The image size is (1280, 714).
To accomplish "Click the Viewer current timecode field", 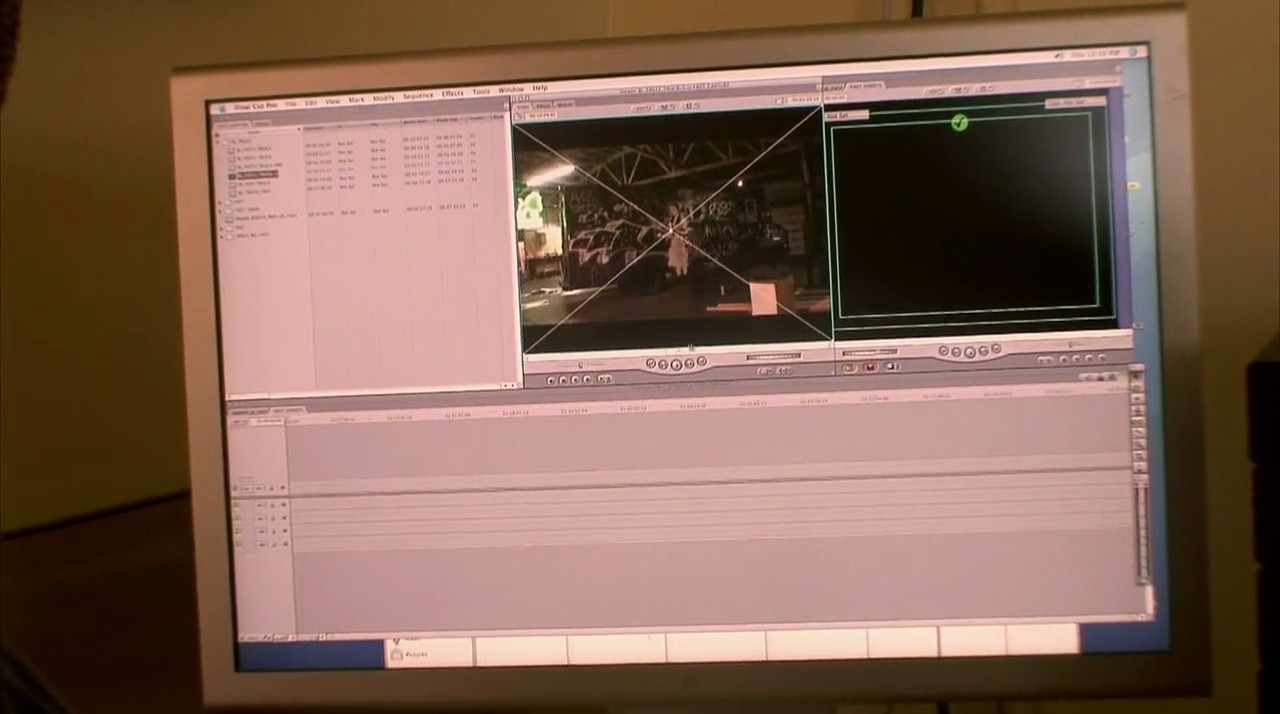I will (804, 99).
